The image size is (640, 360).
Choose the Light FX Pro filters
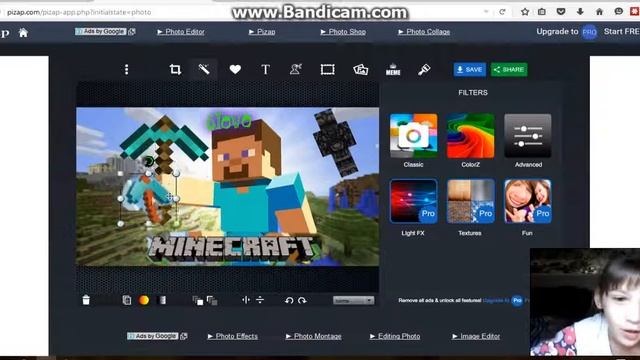pyautogui.click(x=413, y=201)
